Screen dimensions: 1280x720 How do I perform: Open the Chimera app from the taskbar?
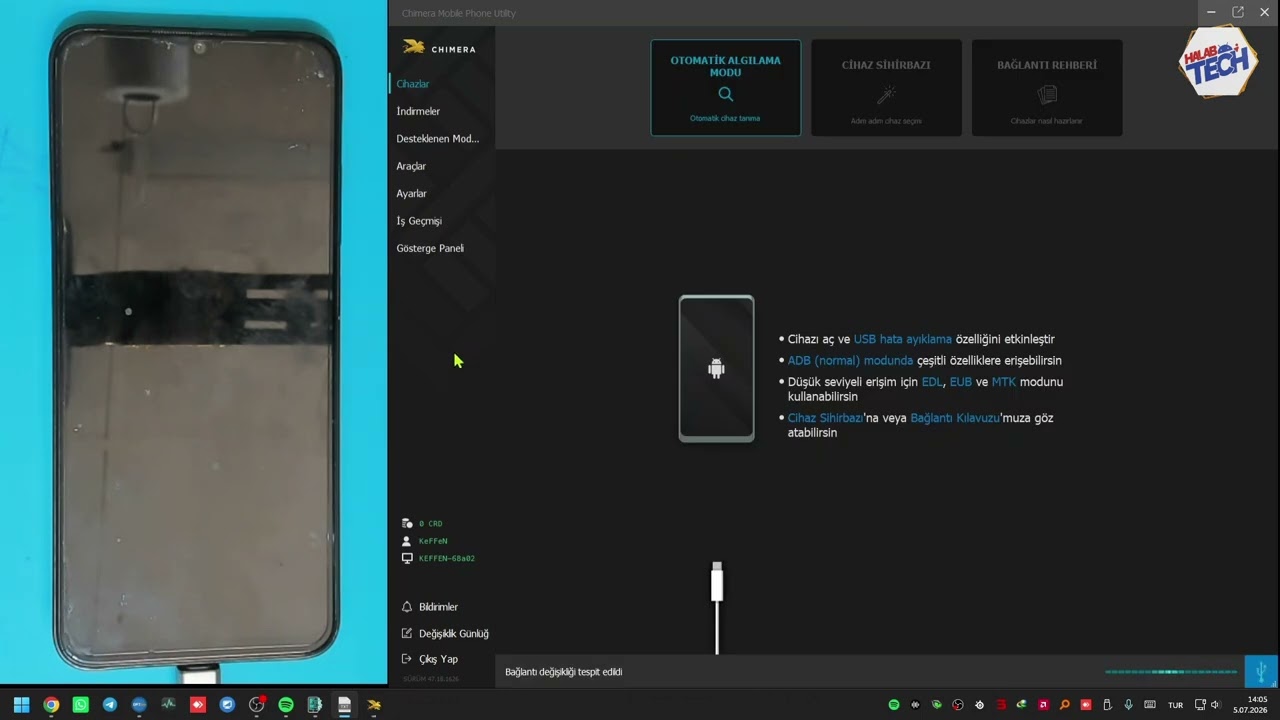click(x=374, y=705)
